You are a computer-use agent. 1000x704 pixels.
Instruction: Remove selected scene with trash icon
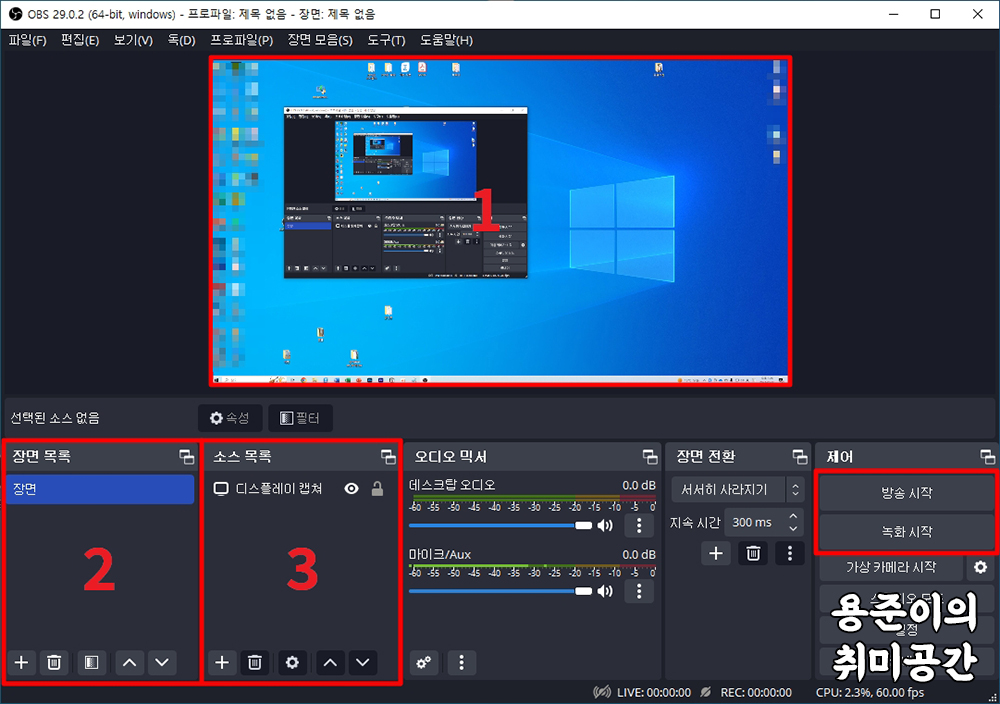(54, 663)
